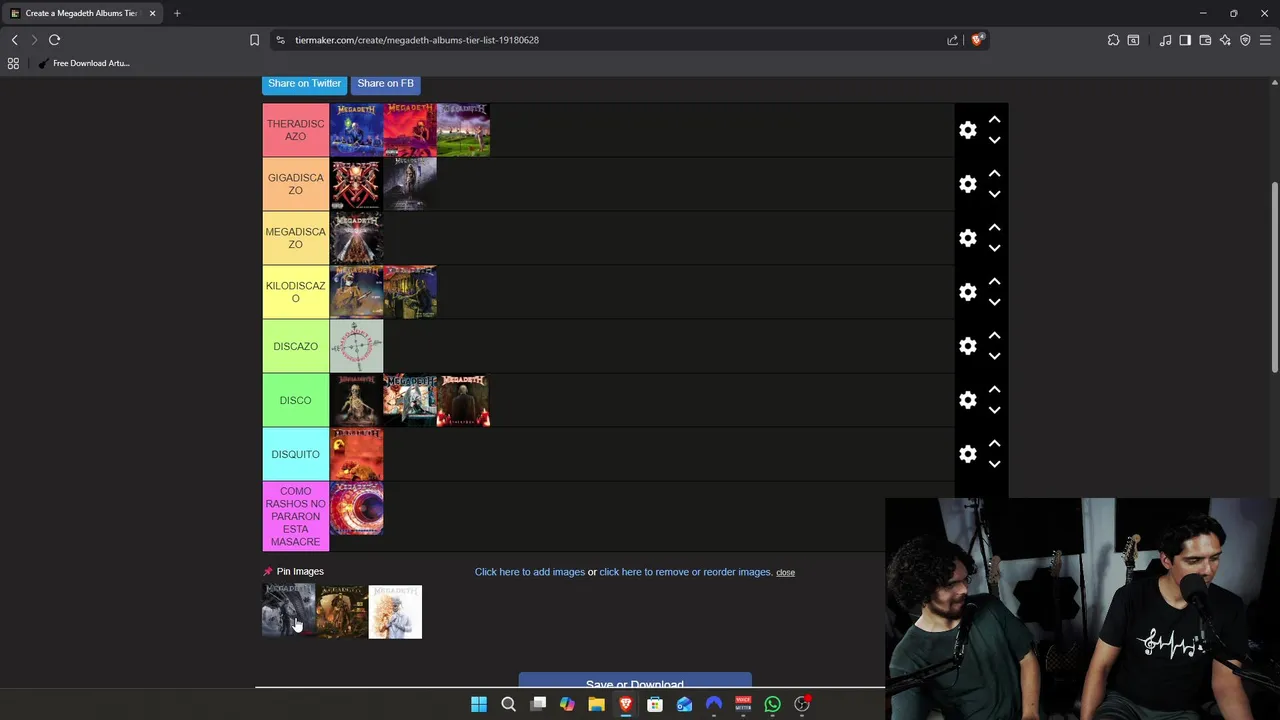Open OBS Studio from the taskbar

pyautogui.click(x=802, y=704)
